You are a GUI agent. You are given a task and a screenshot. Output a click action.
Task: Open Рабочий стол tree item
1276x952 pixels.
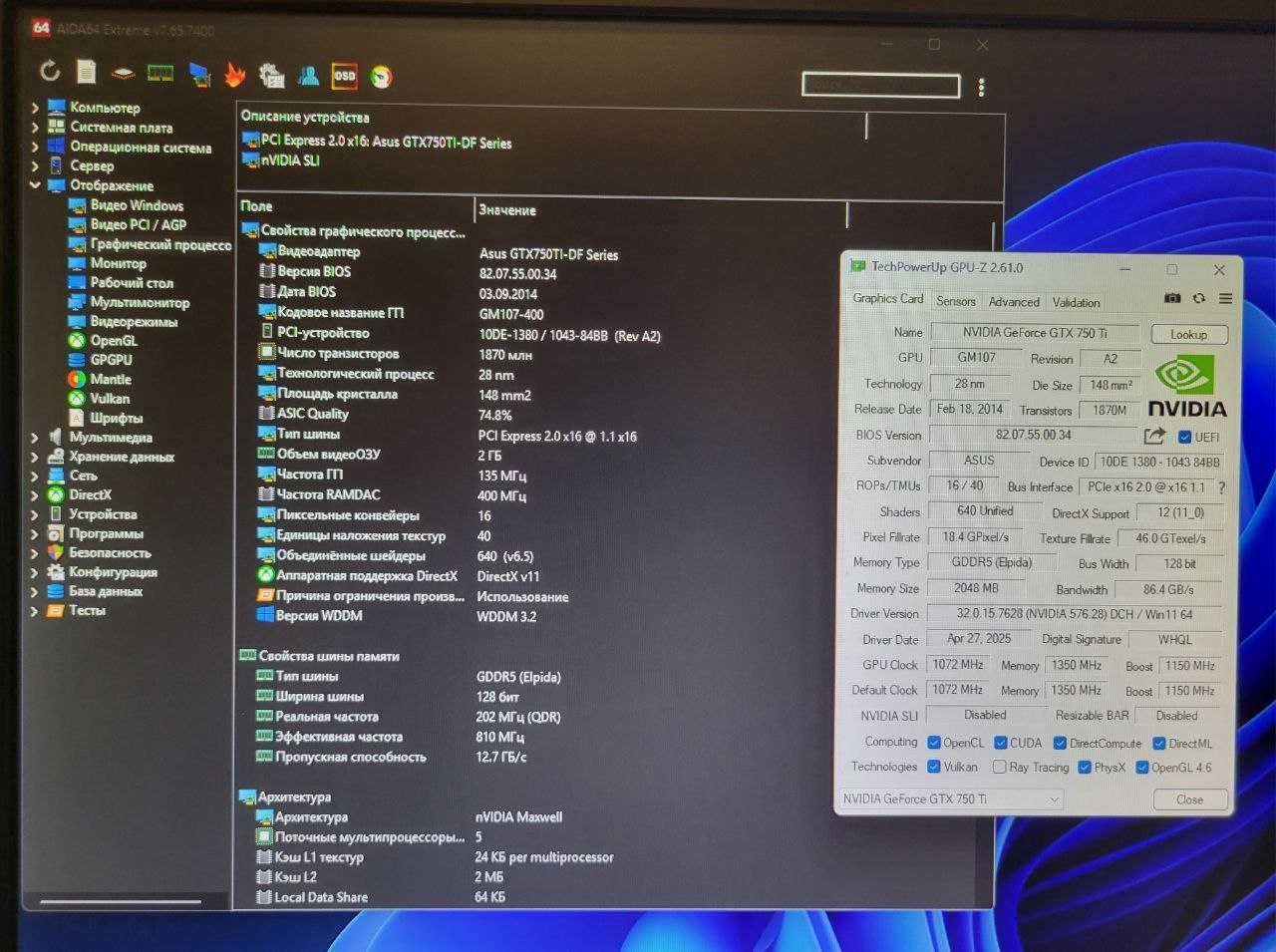click(x=131, y=282)
